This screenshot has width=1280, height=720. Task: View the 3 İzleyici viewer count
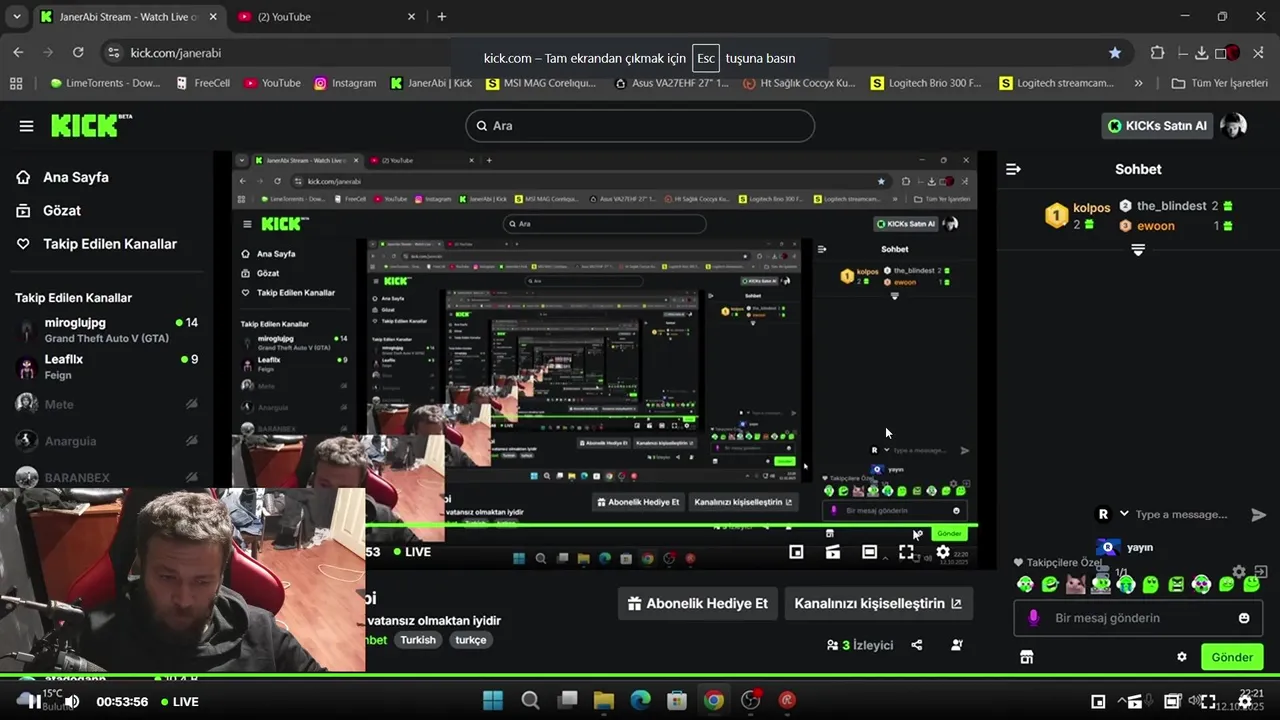[x=860, y=645]
